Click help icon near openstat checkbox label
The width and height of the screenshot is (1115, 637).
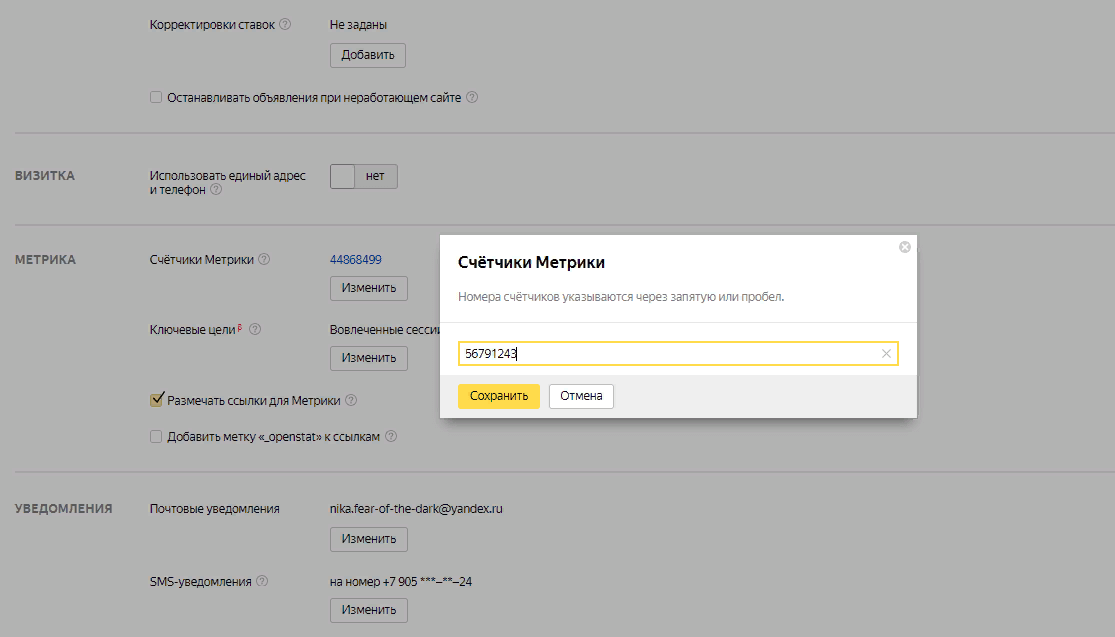point(391,436)
